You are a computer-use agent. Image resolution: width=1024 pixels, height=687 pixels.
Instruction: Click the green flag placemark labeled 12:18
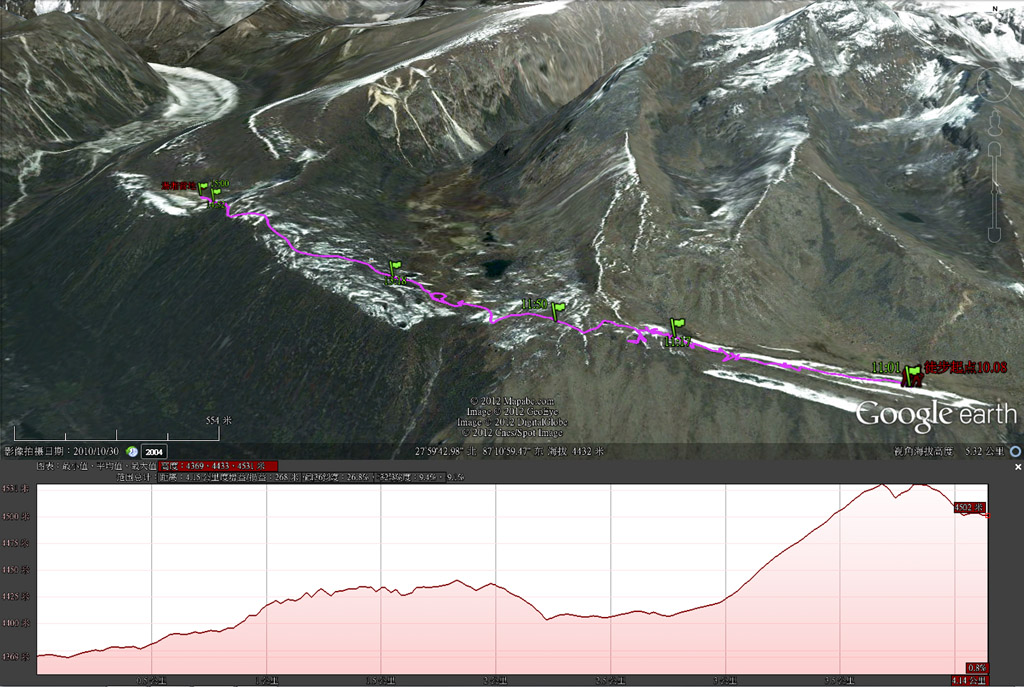click(394, 270)
